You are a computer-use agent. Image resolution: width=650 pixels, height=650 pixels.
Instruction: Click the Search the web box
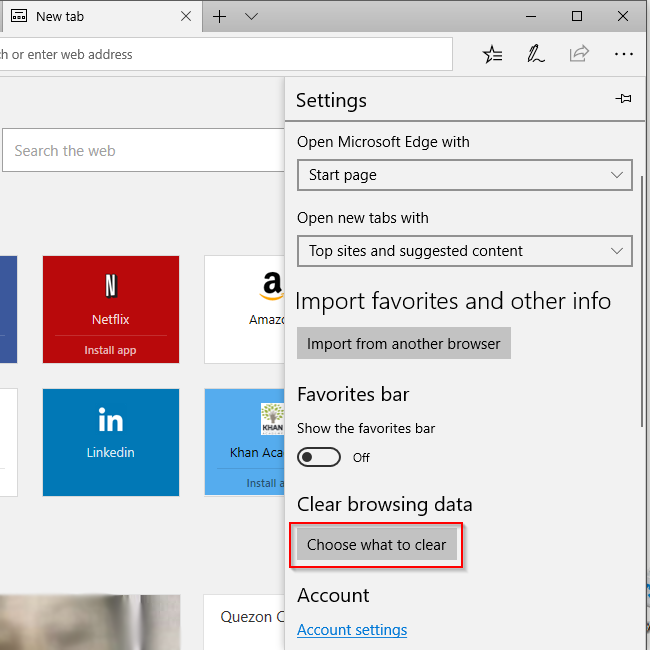tap(143, 150)
